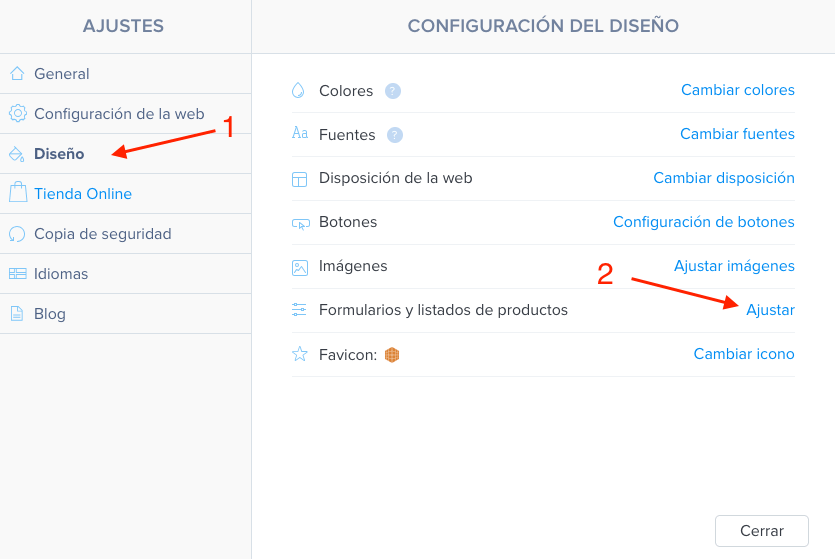Image resolution: width=835 pixels, height=559 pixels.
Task: Open the help tooltip next to Fuentes
Action: tap(395, 135)
